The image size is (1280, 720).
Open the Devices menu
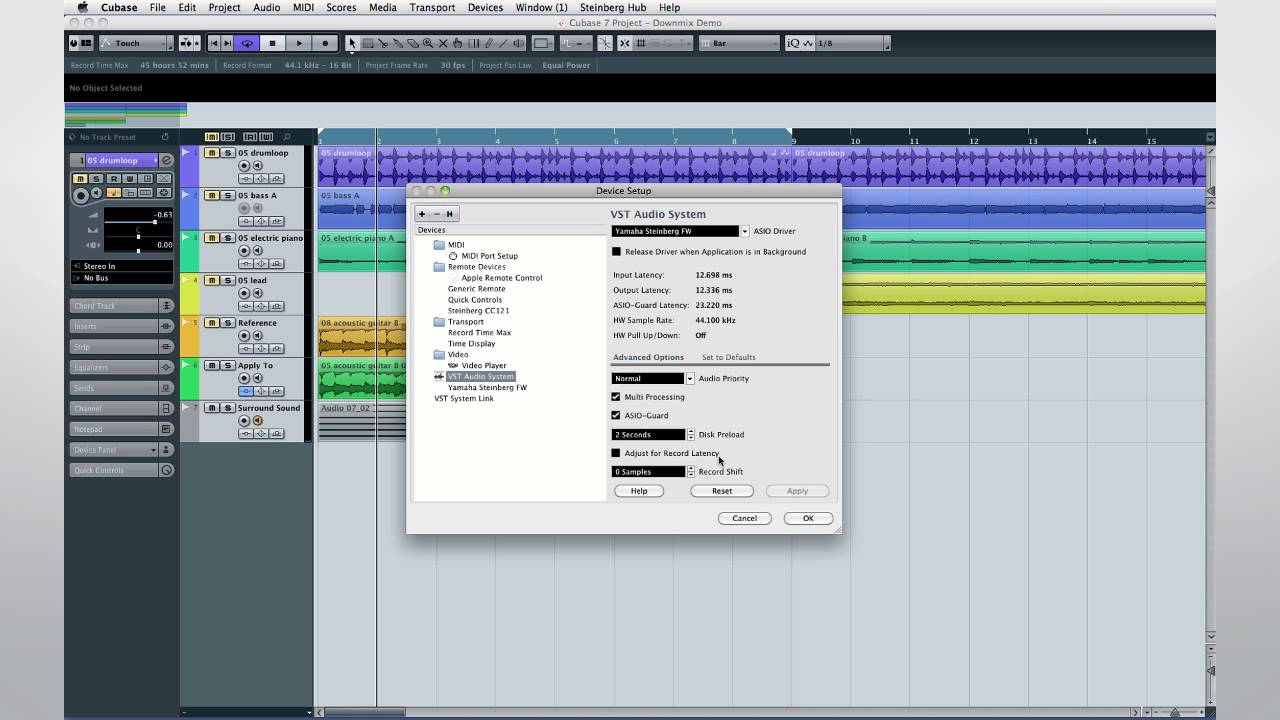(x=485, y=7)
